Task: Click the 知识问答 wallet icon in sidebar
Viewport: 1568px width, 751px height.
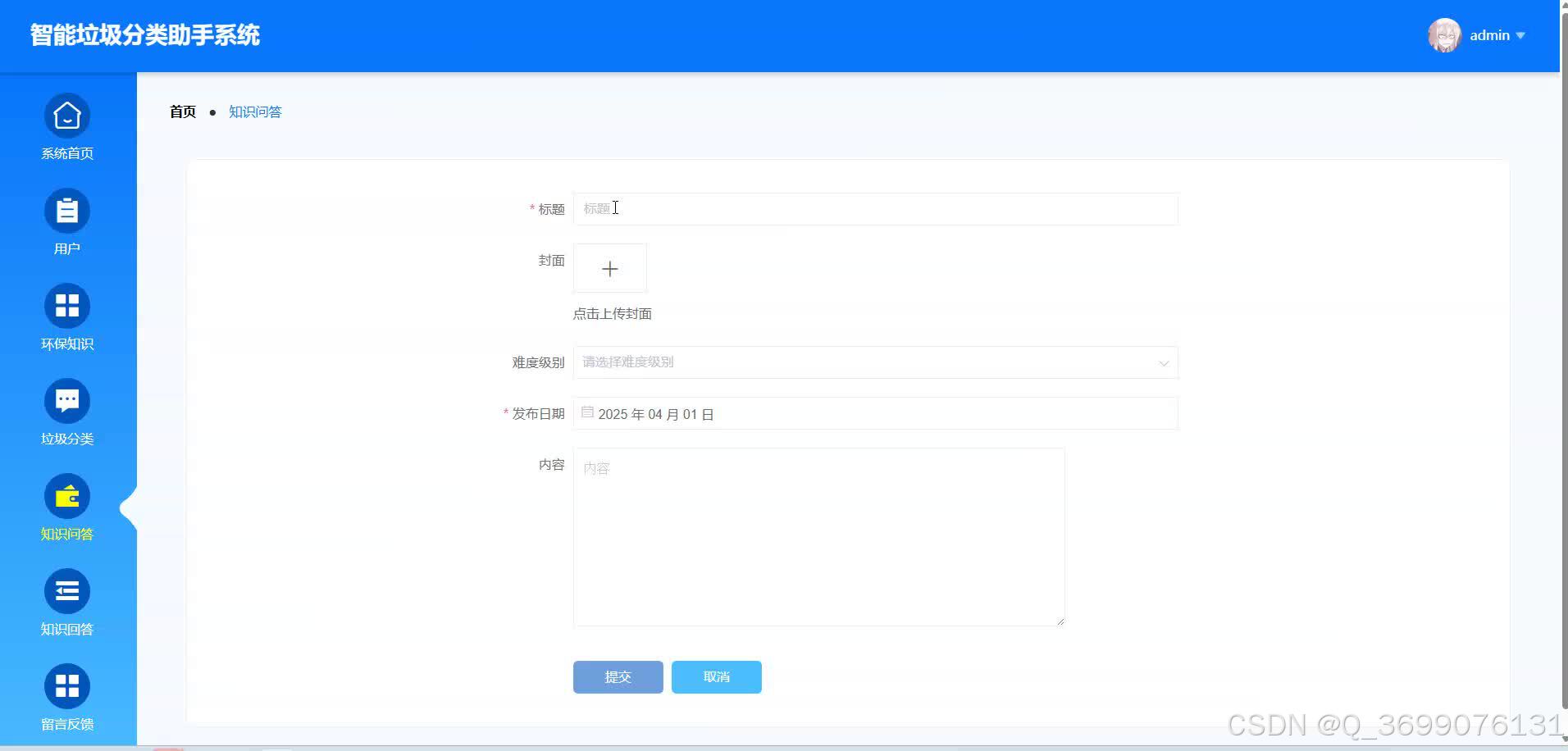Action: point(66,495)
